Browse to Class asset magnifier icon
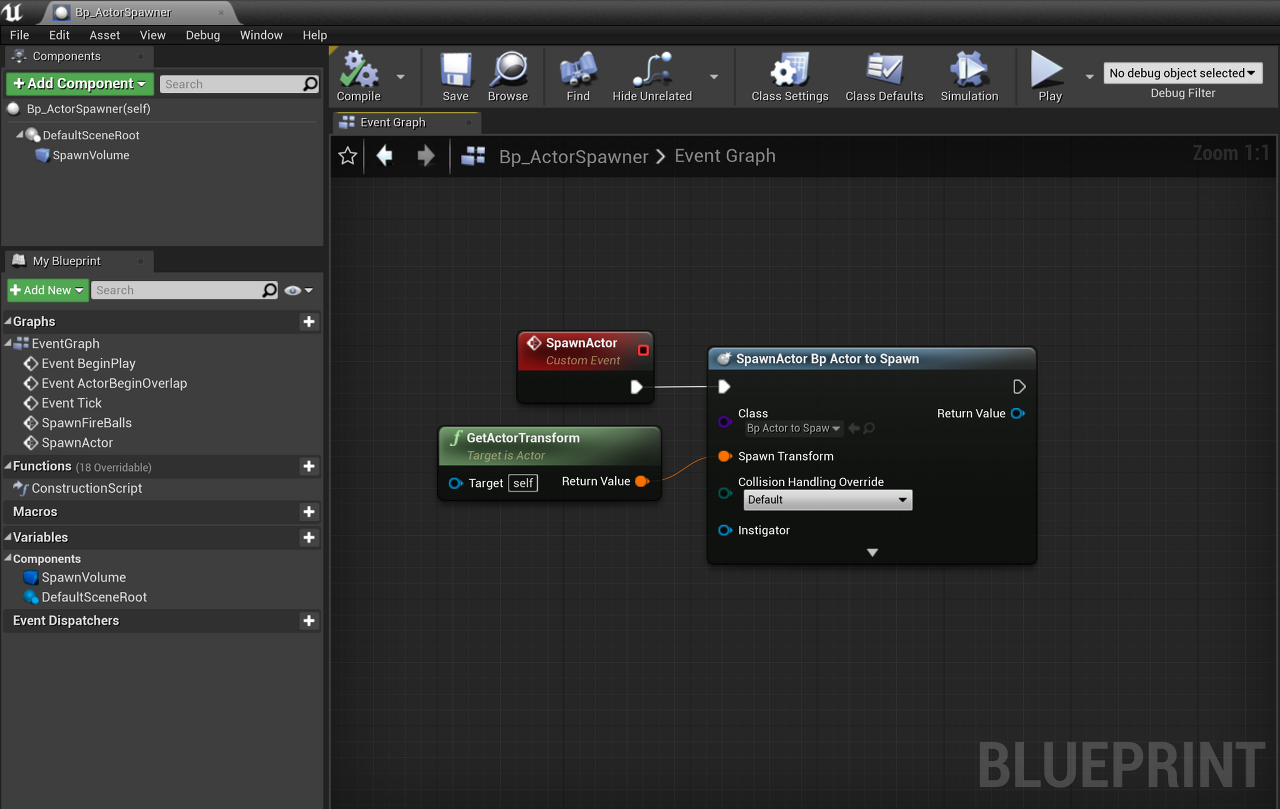This screenshot has width=1280, height=809. 869,428
